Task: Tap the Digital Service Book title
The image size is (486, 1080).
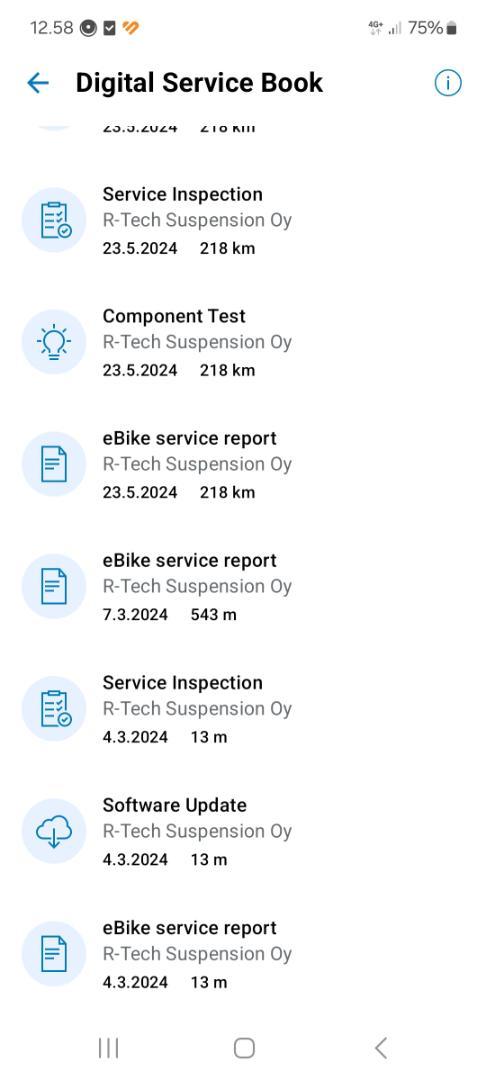Action: pyautogui.click(x=199, y=83)
